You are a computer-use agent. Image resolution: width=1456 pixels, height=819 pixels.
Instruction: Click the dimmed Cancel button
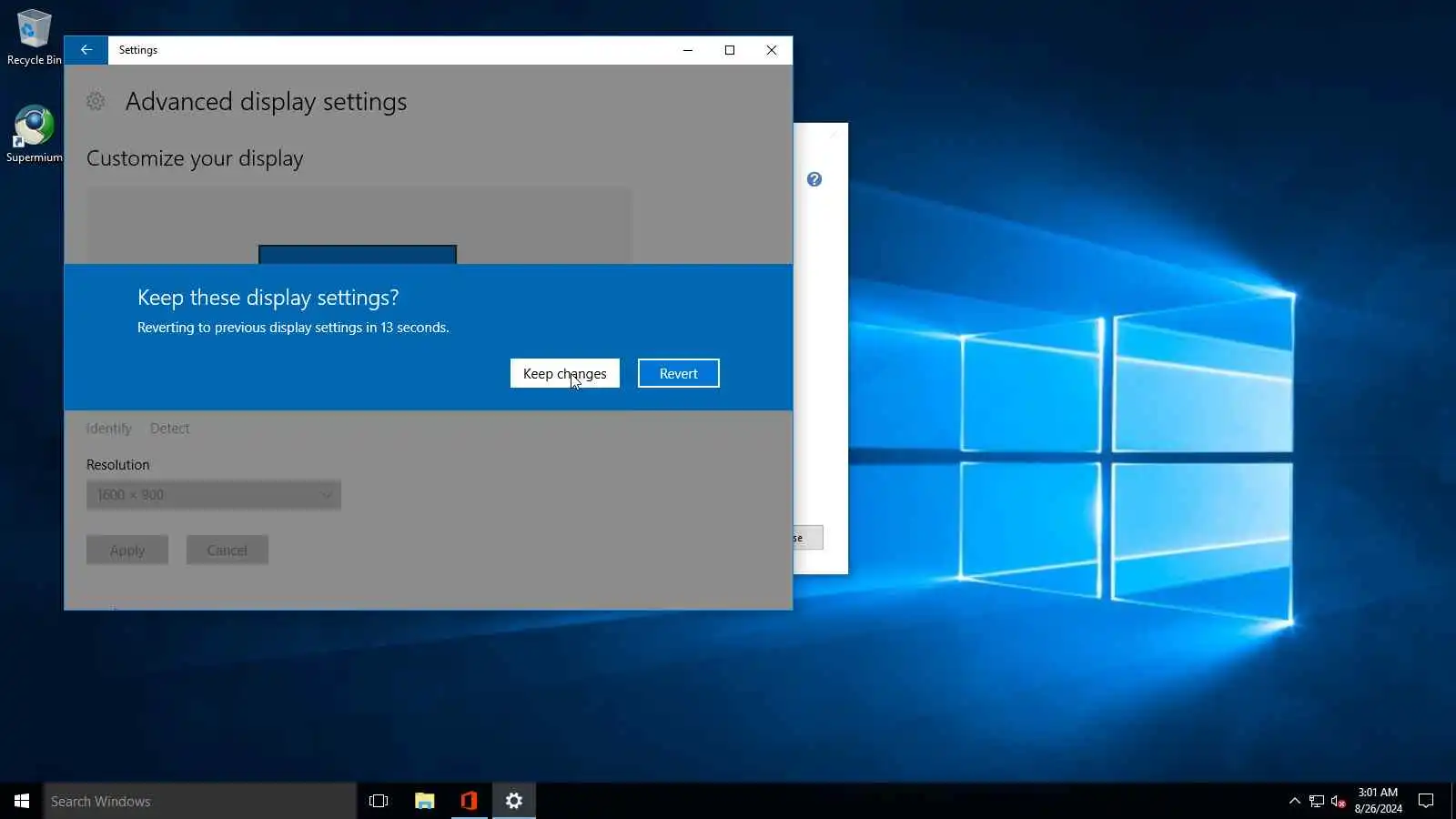(x=227, y=550)
